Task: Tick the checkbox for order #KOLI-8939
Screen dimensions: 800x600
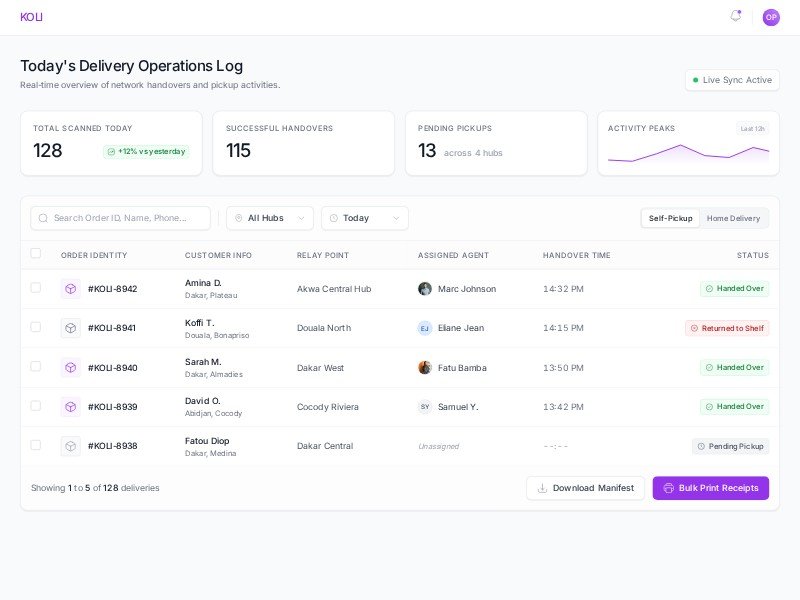Action: click(36, 406)
